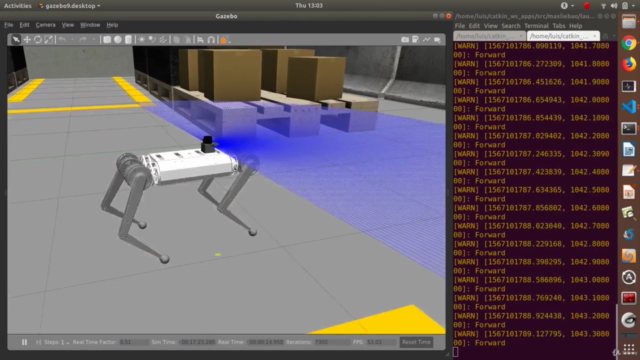Image resolution: width=640 pixels, height=360 pixels.
Task: Open Gazebo Help menu
Action: point(112,25)
